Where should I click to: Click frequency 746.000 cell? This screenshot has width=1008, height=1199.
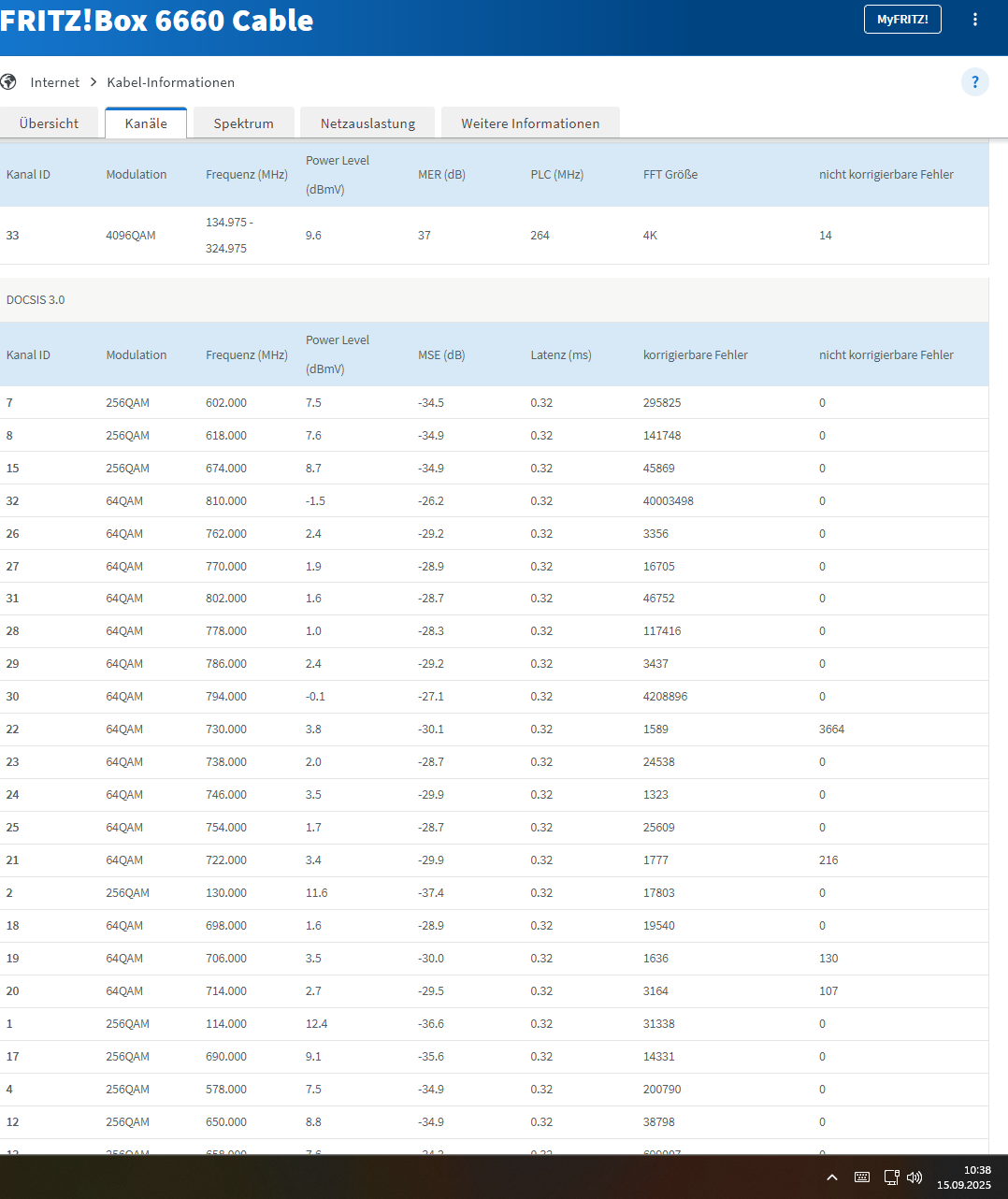click(x=226, y=795)
